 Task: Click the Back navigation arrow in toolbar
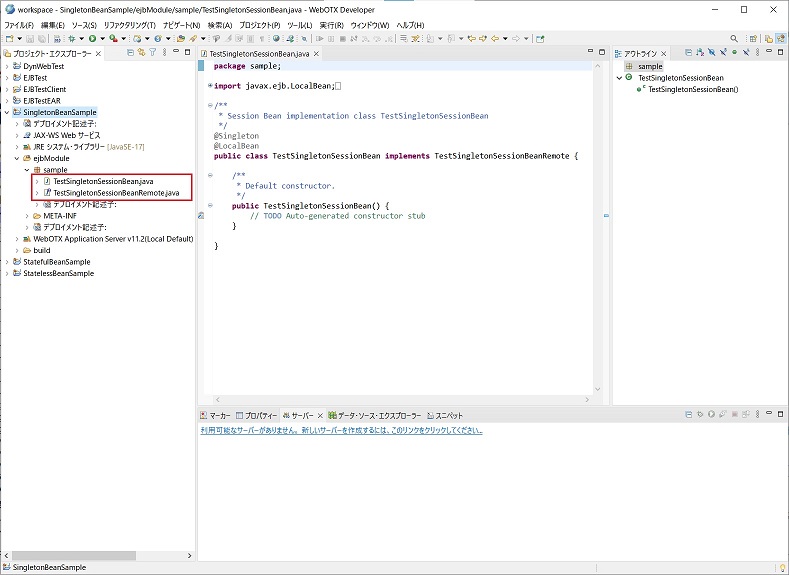tap(494, 38)
